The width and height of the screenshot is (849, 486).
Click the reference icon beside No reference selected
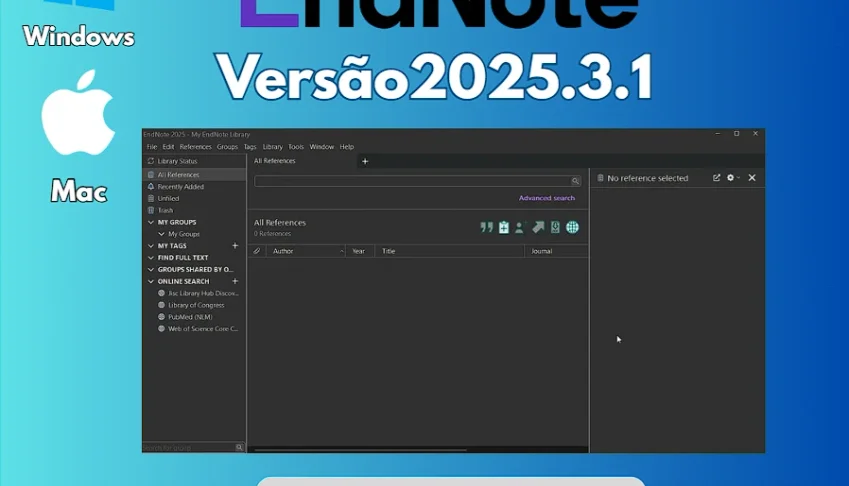(600, 178)
